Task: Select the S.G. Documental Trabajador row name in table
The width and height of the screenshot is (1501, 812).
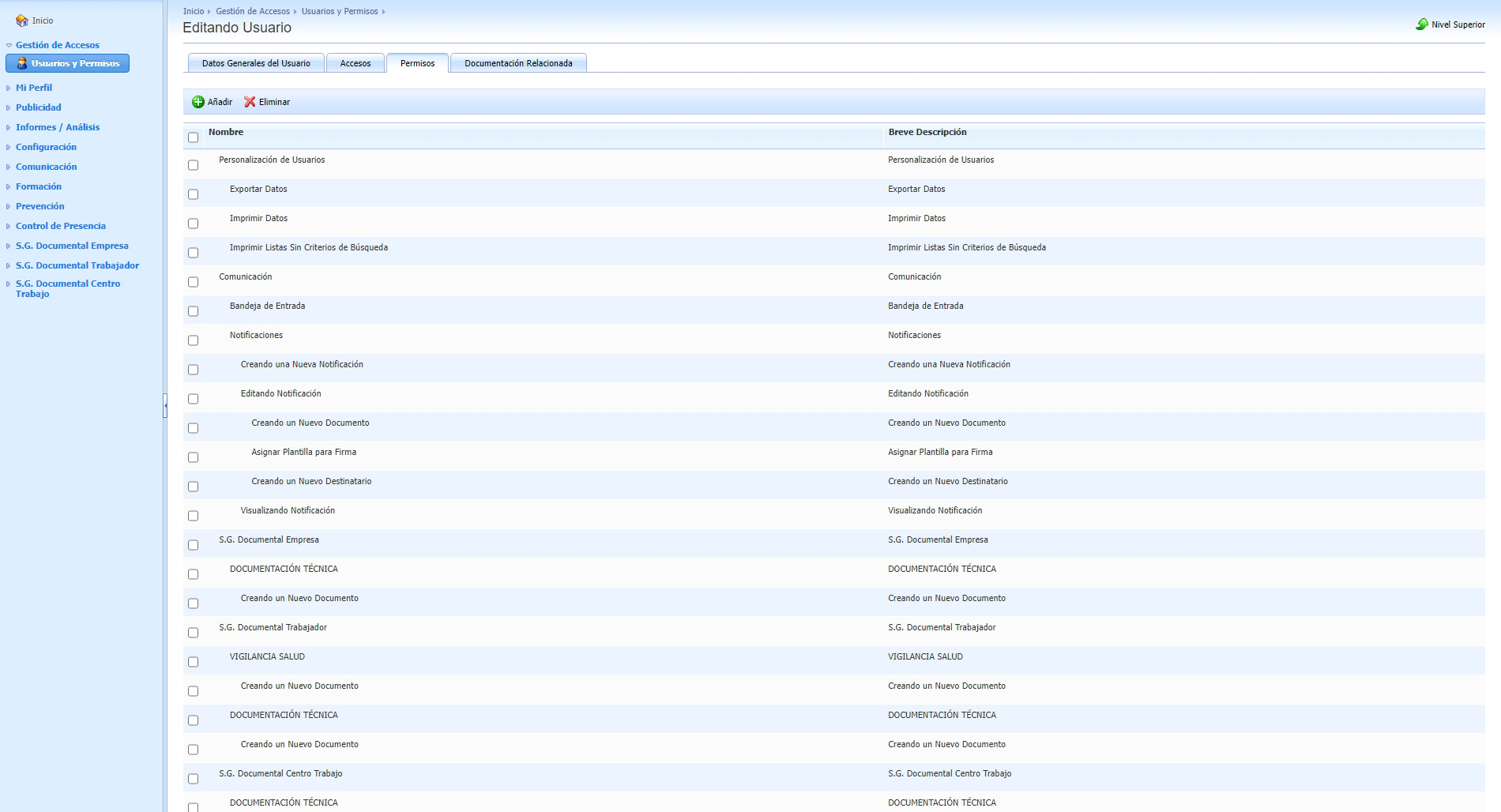Action: coord(273,627)
